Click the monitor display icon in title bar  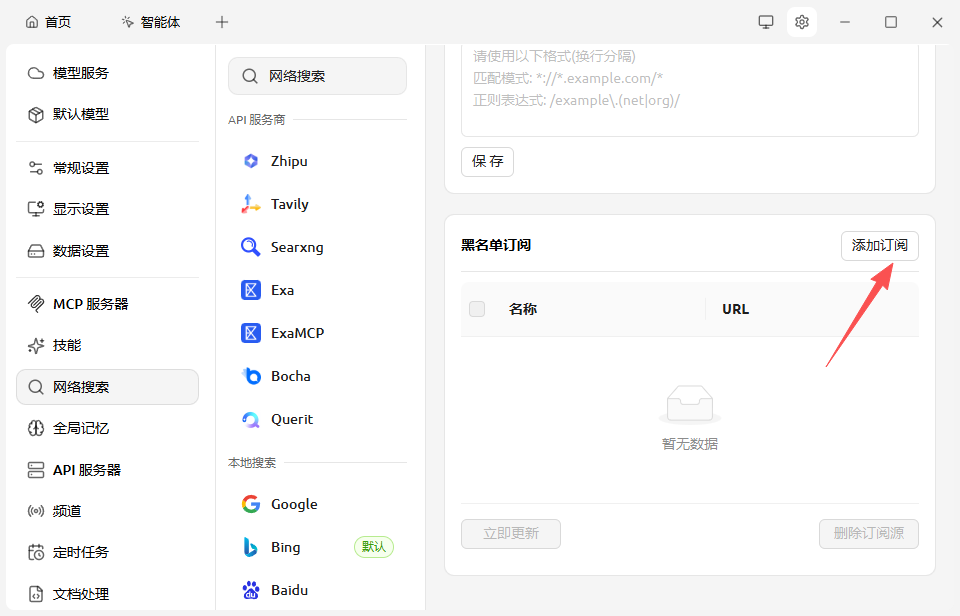(765, 23)
